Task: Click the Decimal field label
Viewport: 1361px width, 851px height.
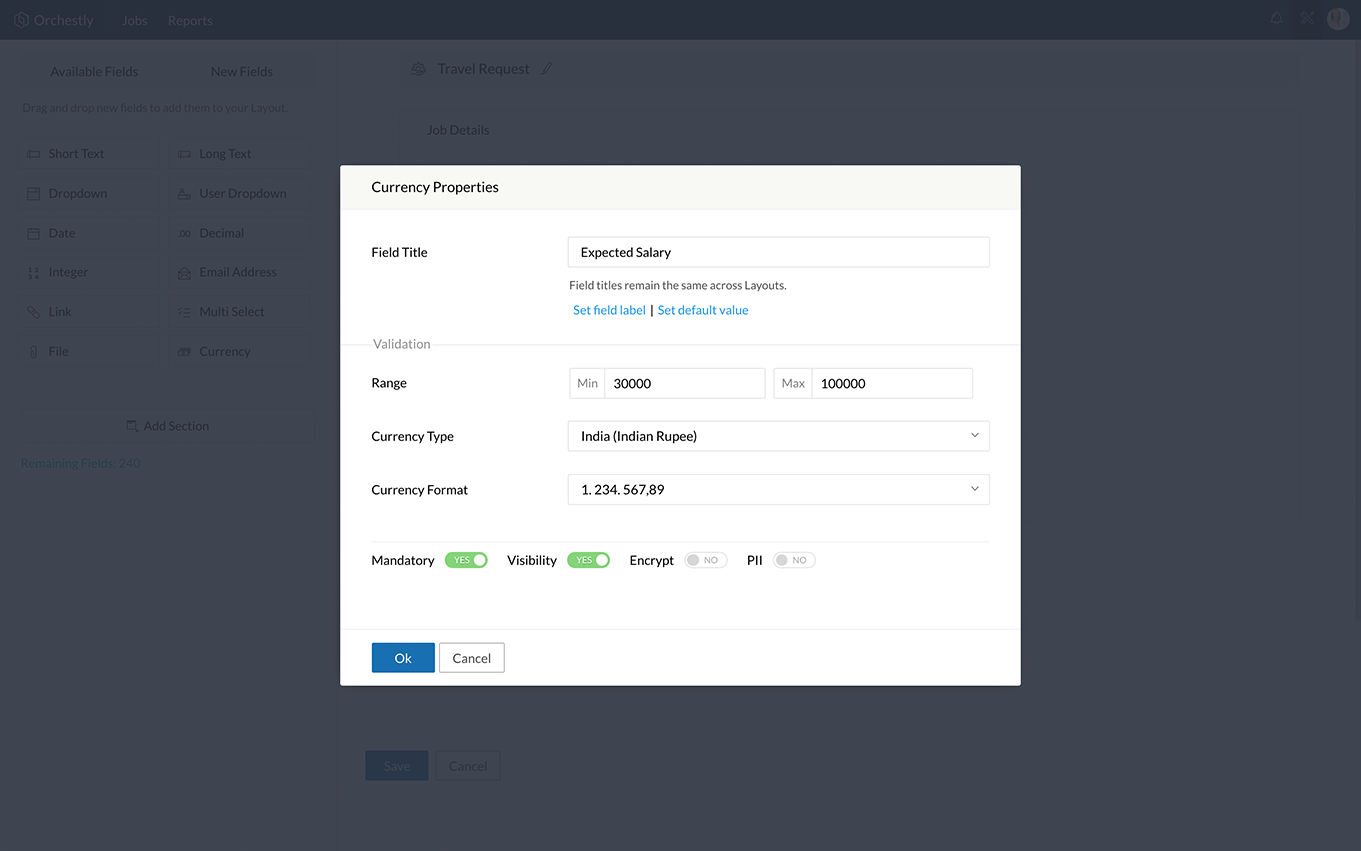Action: tap(222, 233)
